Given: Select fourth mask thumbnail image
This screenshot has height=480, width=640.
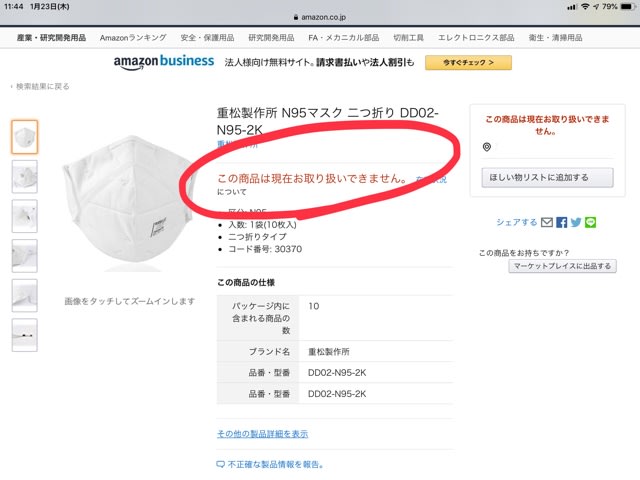Looking at the screenshot, I should (24, 256).
